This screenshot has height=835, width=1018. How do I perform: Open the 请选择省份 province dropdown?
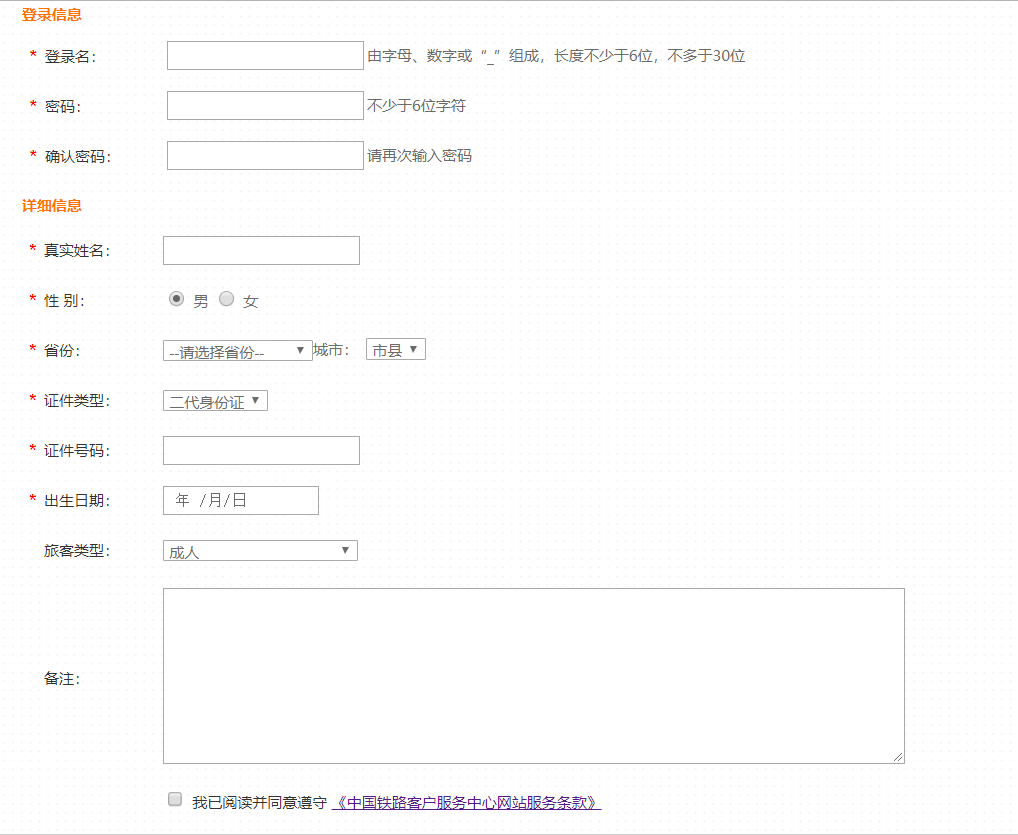237,351
